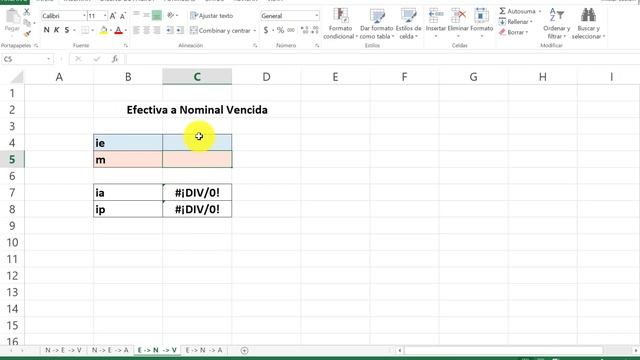Open Alineación dialog launcher
The width and height of the screenshot is (640, 360).
(x=255, y=46)
